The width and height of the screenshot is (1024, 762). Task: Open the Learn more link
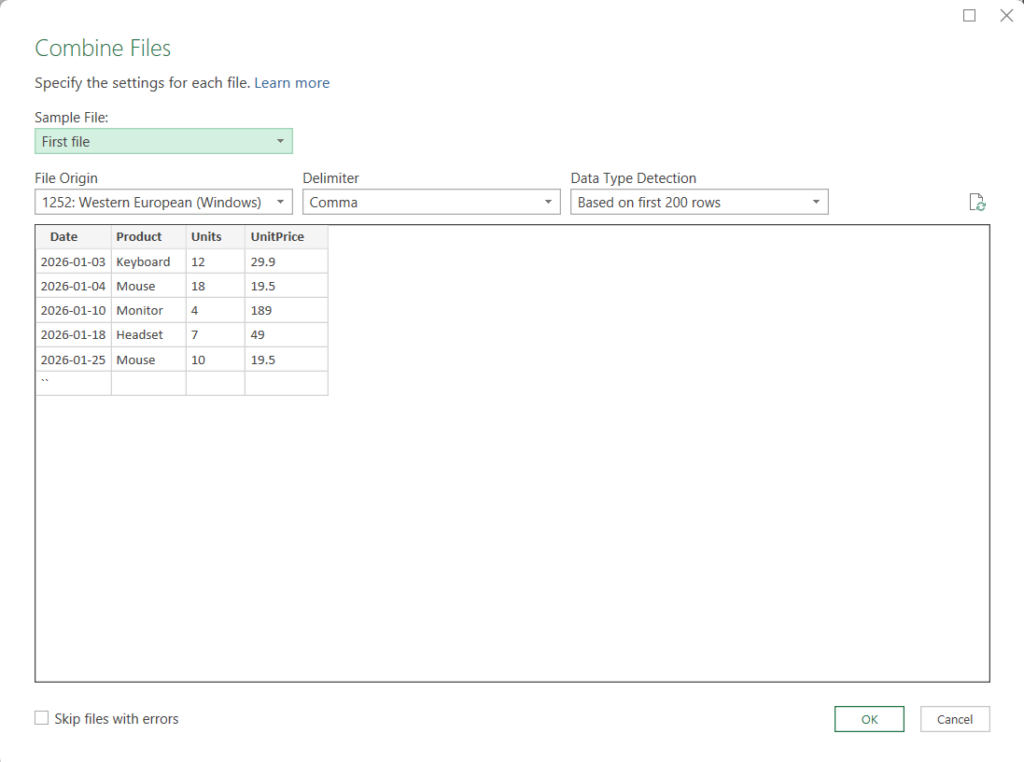click(x=292, y=83)
